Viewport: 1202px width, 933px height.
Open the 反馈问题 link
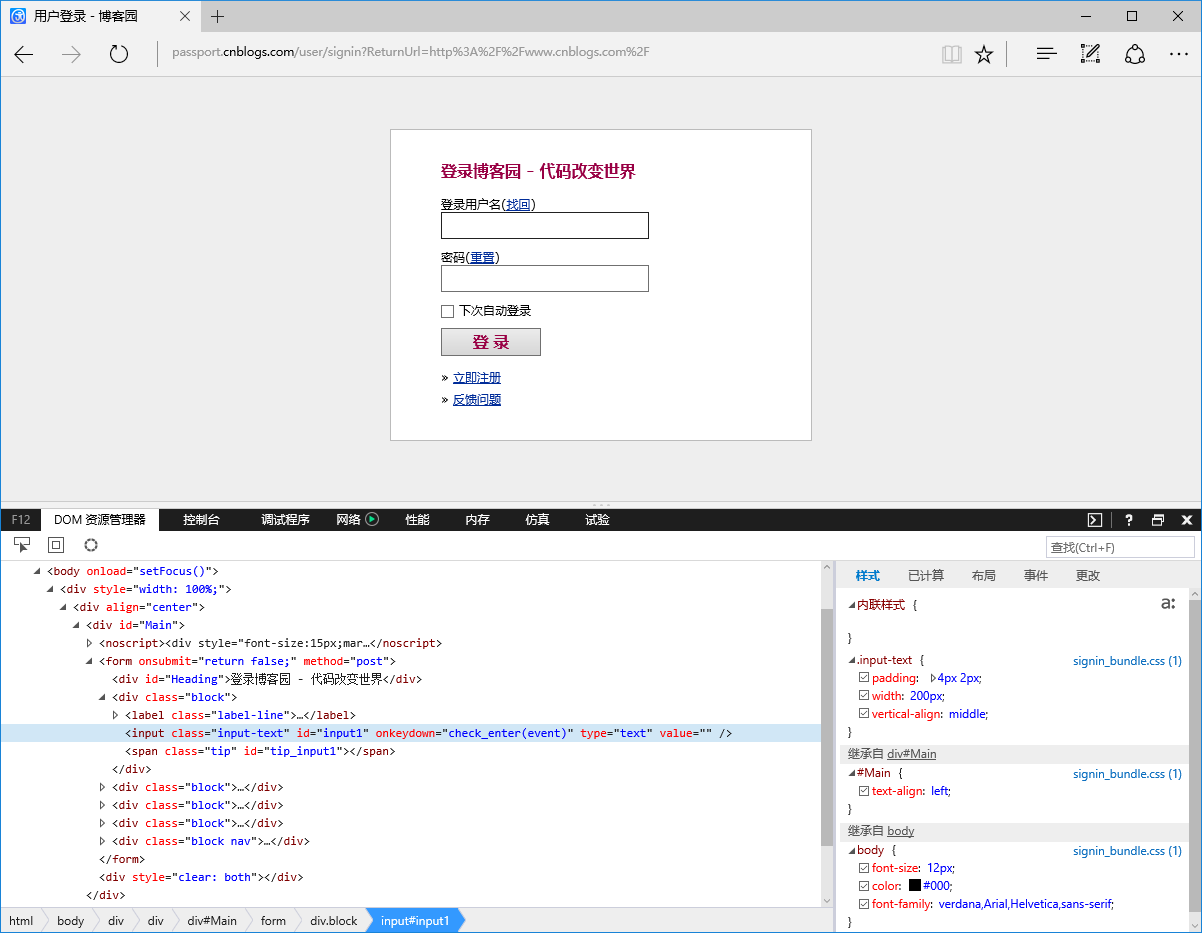click(477, 400)
